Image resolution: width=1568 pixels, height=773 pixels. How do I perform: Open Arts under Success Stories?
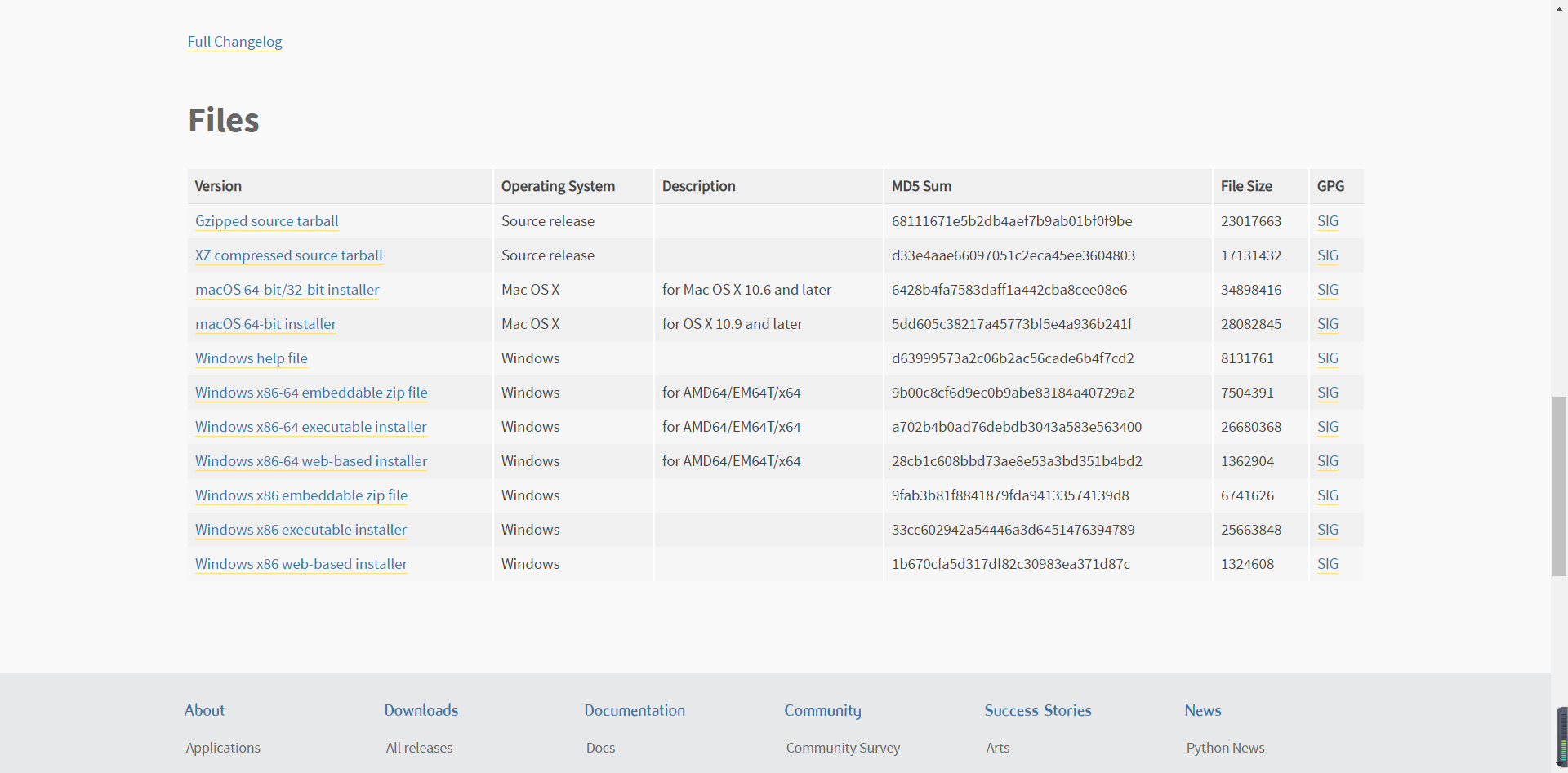tap(997, 748)
